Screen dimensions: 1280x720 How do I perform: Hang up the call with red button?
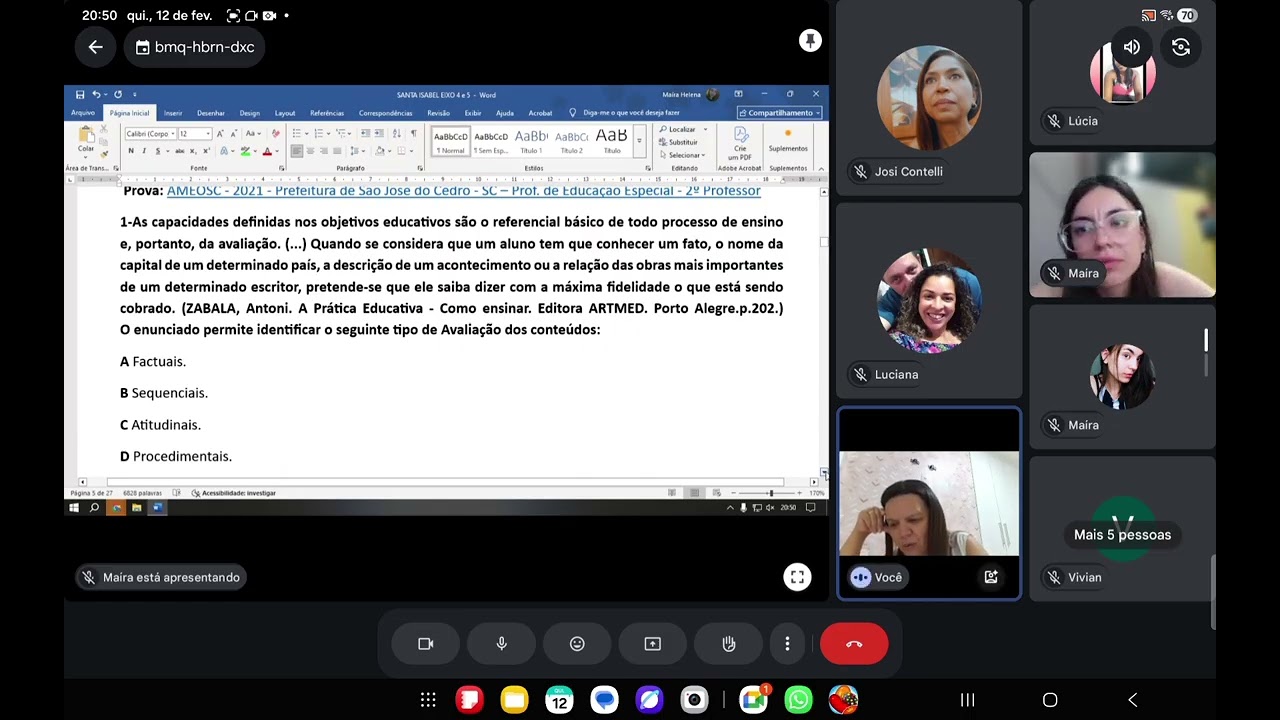[854, 644]
